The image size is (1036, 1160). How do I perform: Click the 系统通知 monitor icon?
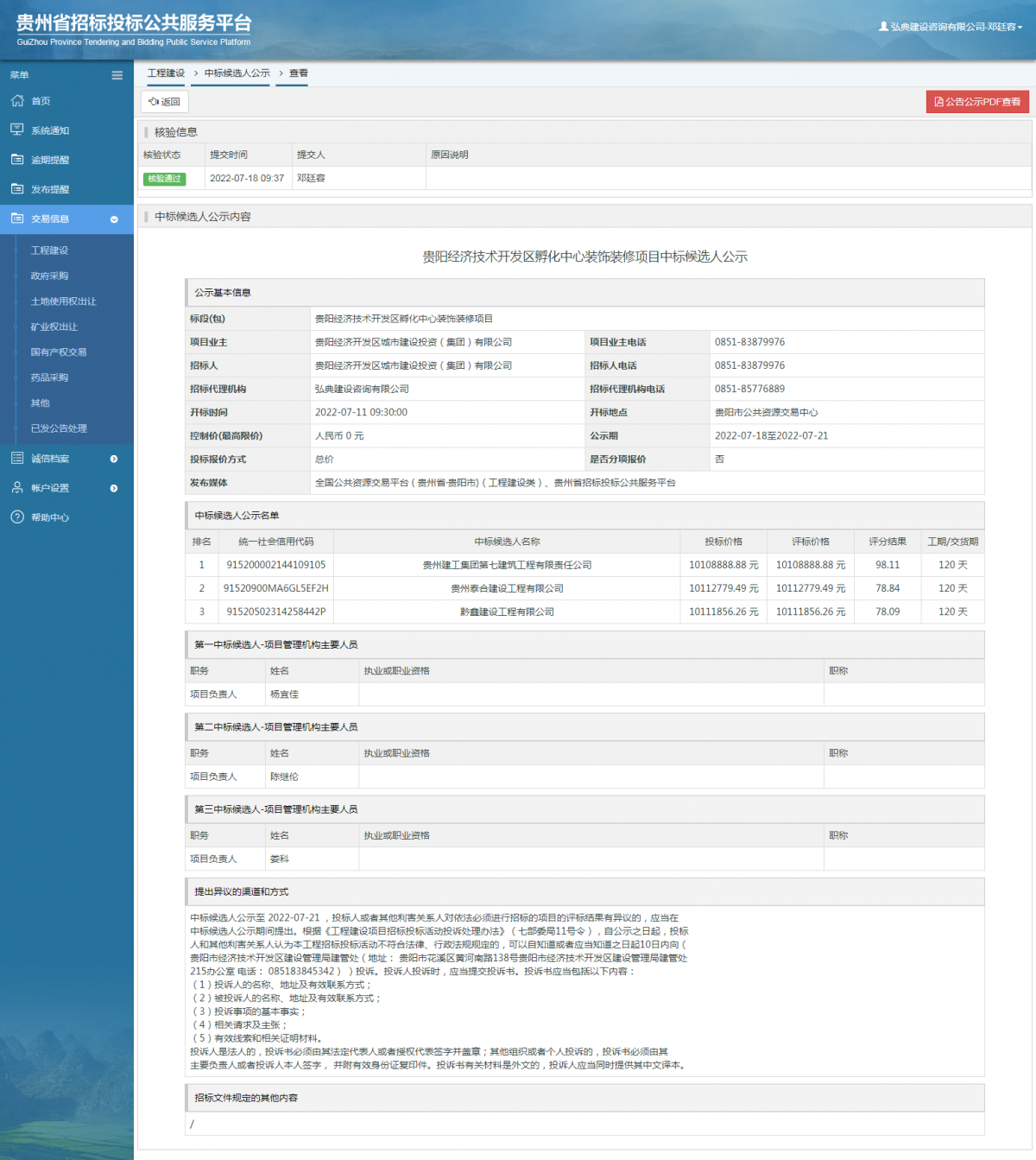17,130
